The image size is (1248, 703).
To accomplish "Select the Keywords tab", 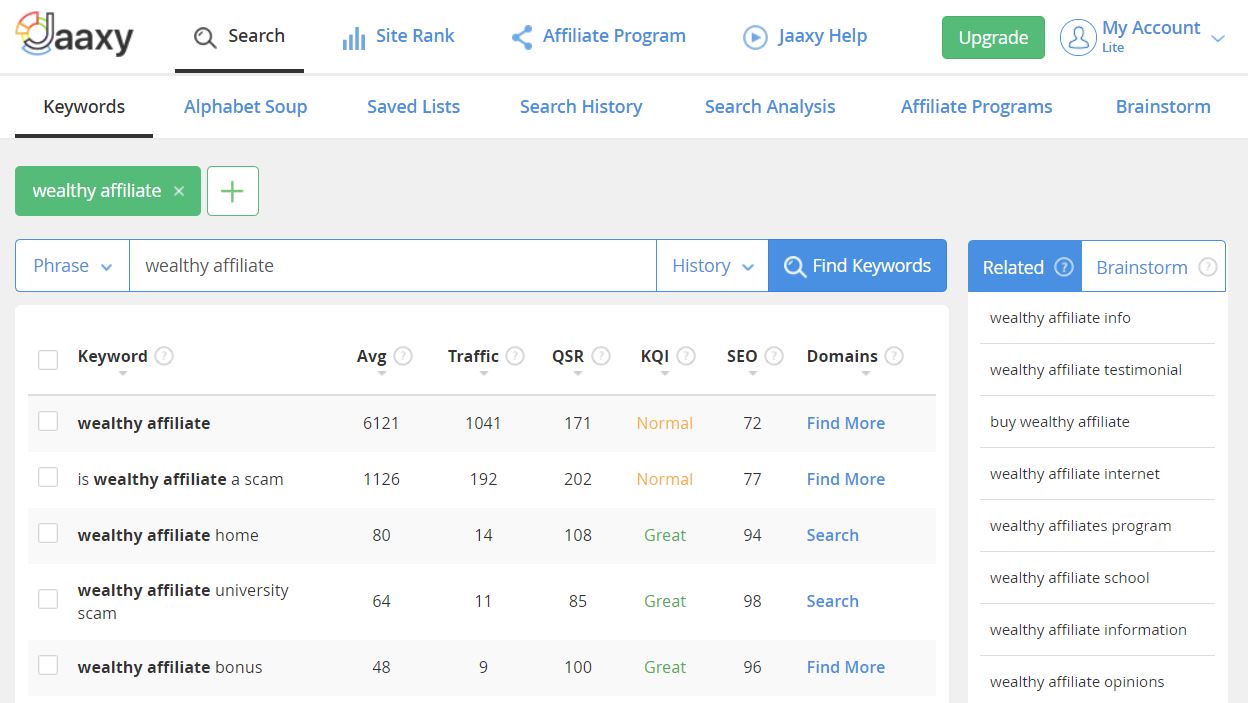I will [x=84, y=107].
